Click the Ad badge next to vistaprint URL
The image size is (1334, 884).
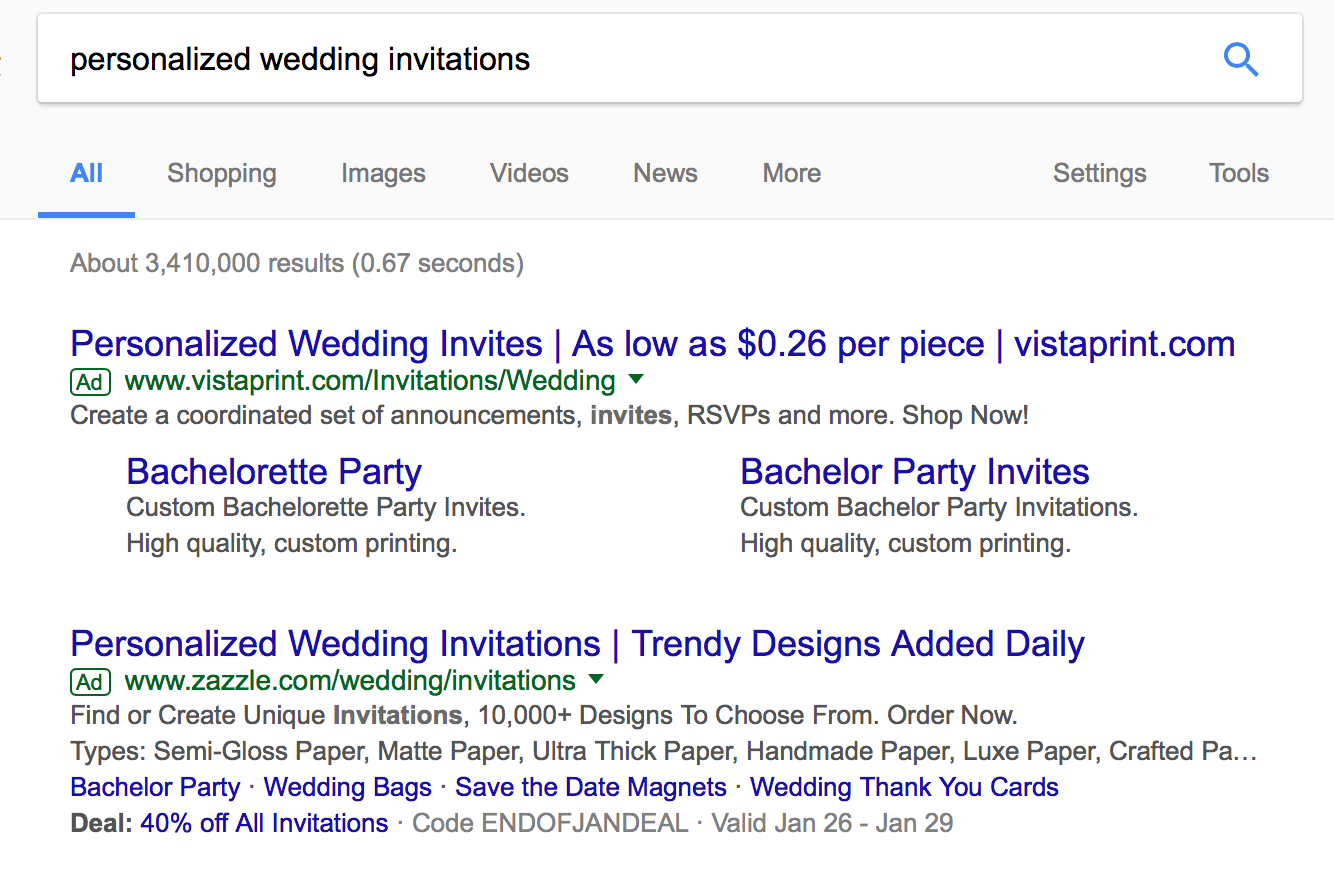click(90, 382)
